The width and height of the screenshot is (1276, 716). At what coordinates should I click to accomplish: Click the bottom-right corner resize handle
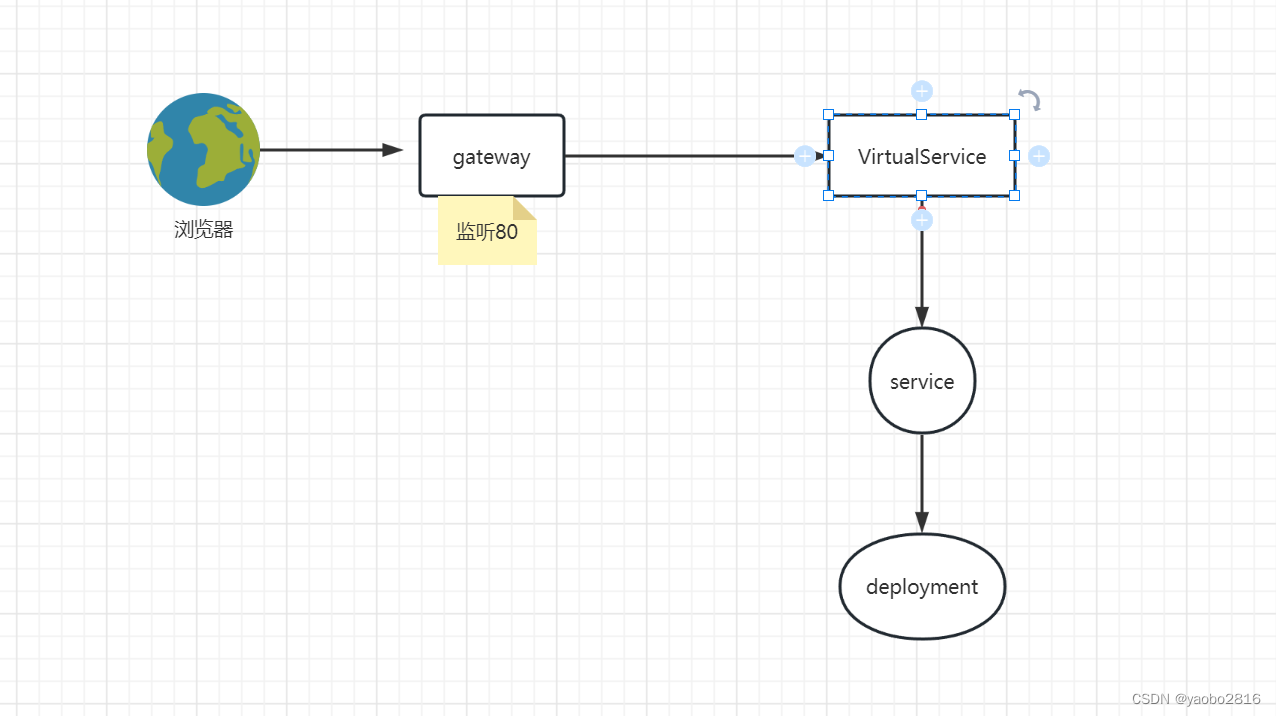pos(1014,196)
